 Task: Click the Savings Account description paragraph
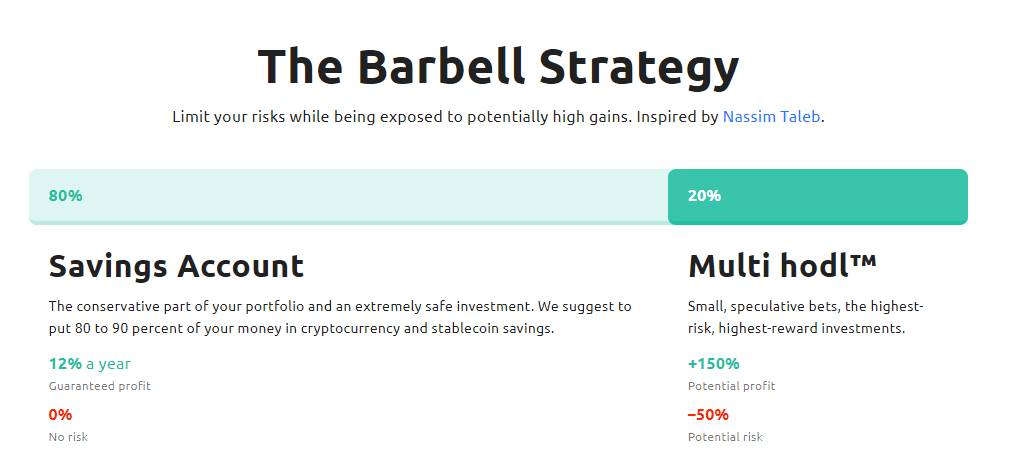(340, 318)
